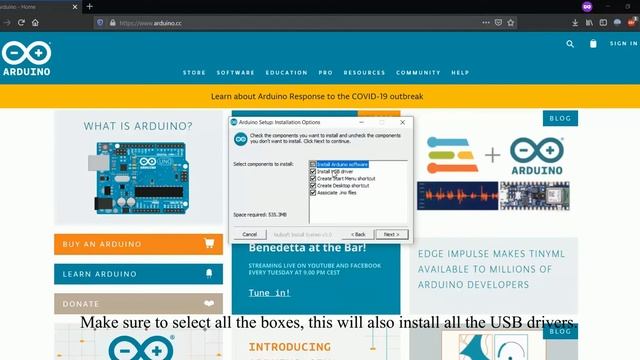Click the SIGN IN link
The width and height of the screenshot is (640, 360).
pyautogui.click(x=624, y=43)
